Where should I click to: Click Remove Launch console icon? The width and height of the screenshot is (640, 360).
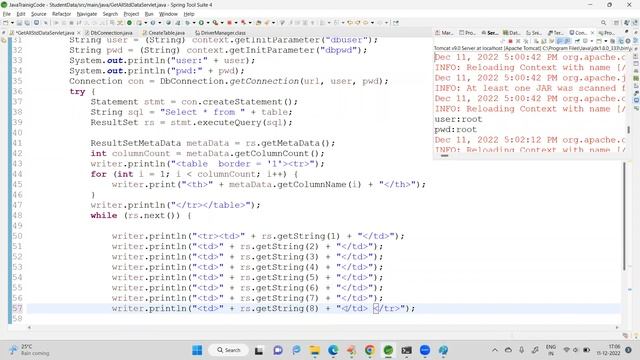(518, 41)
